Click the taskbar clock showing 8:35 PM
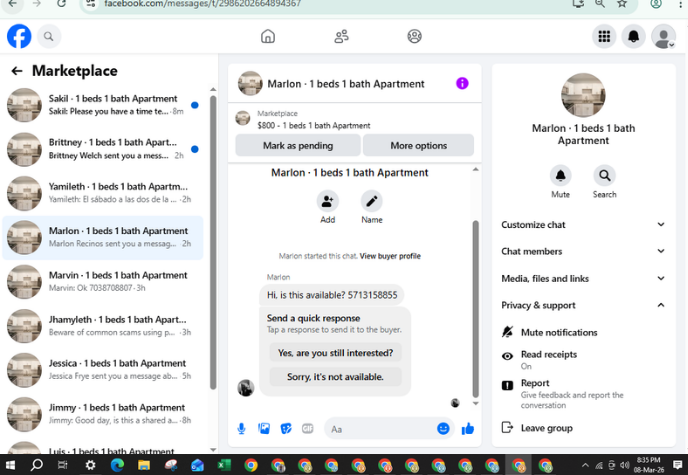Viewport: 688px width, 475px height. coord(649,465)
